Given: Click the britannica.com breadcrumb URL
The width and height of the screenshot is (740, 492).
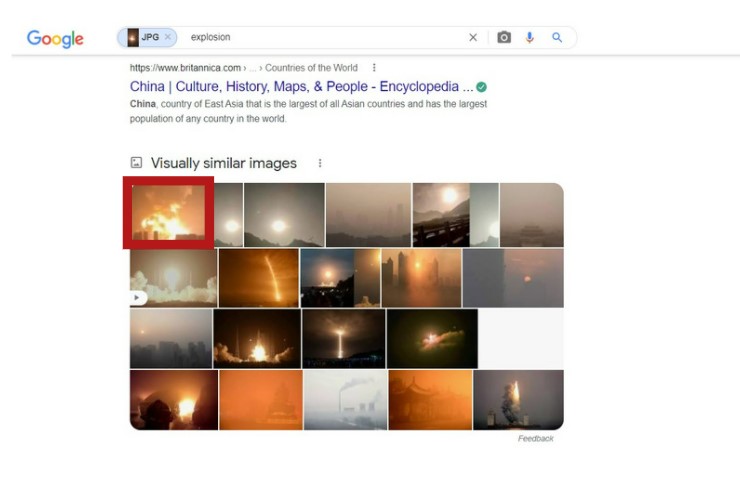Looking at the screenshot, I should coord(185,67).
